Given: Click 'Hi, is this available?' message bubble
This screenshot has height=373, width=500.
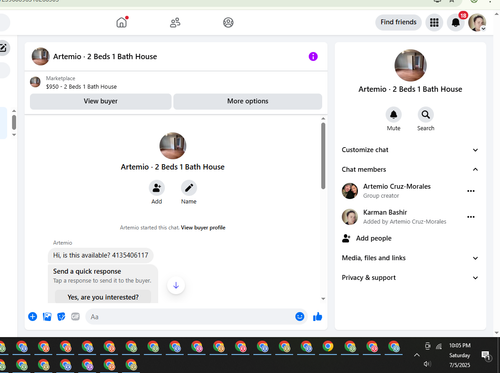Looking at the screenshot, I should pos(100,255).
